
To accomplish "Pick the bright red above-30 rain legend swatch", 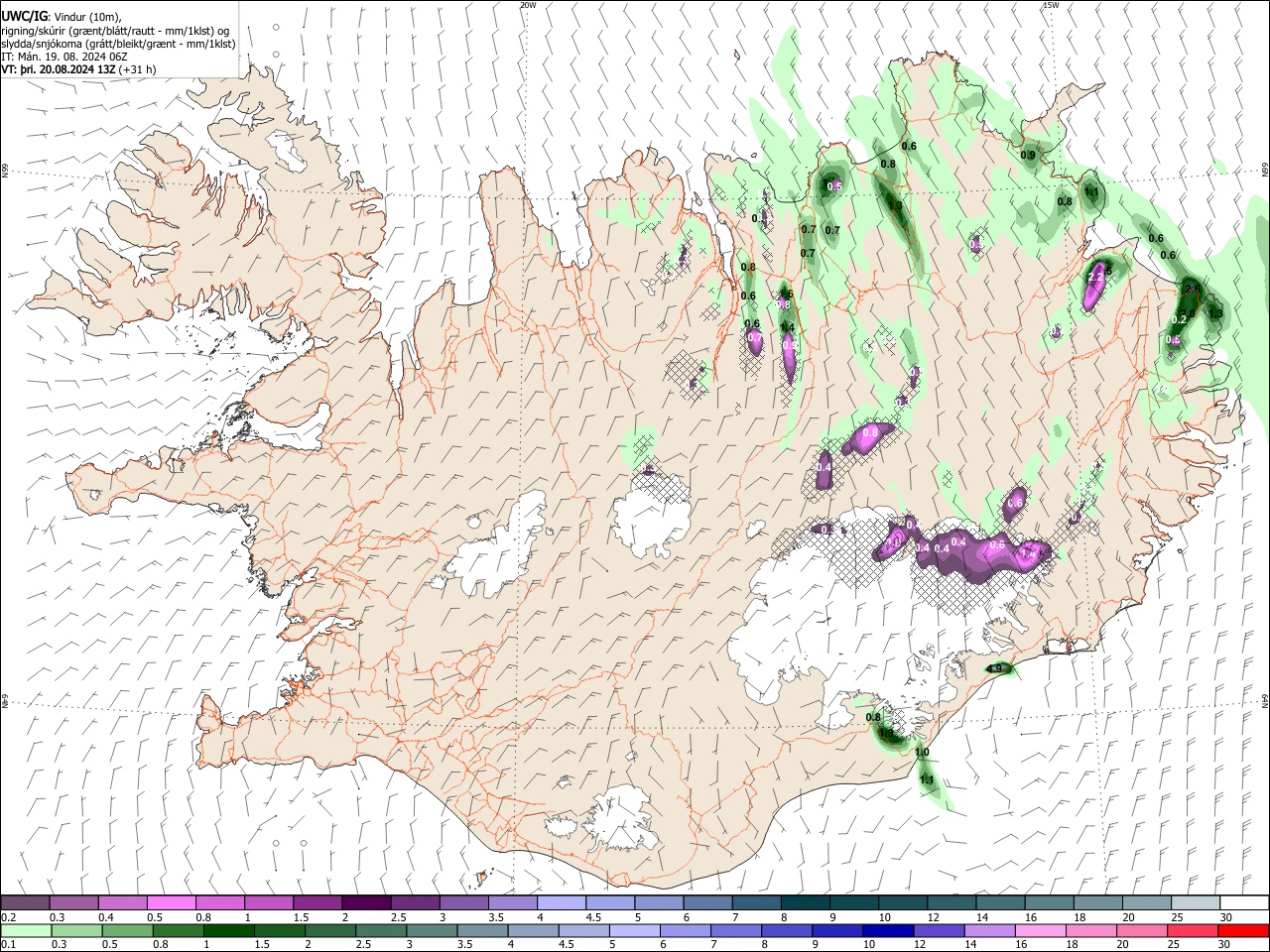I will [x=1242, y=930].
